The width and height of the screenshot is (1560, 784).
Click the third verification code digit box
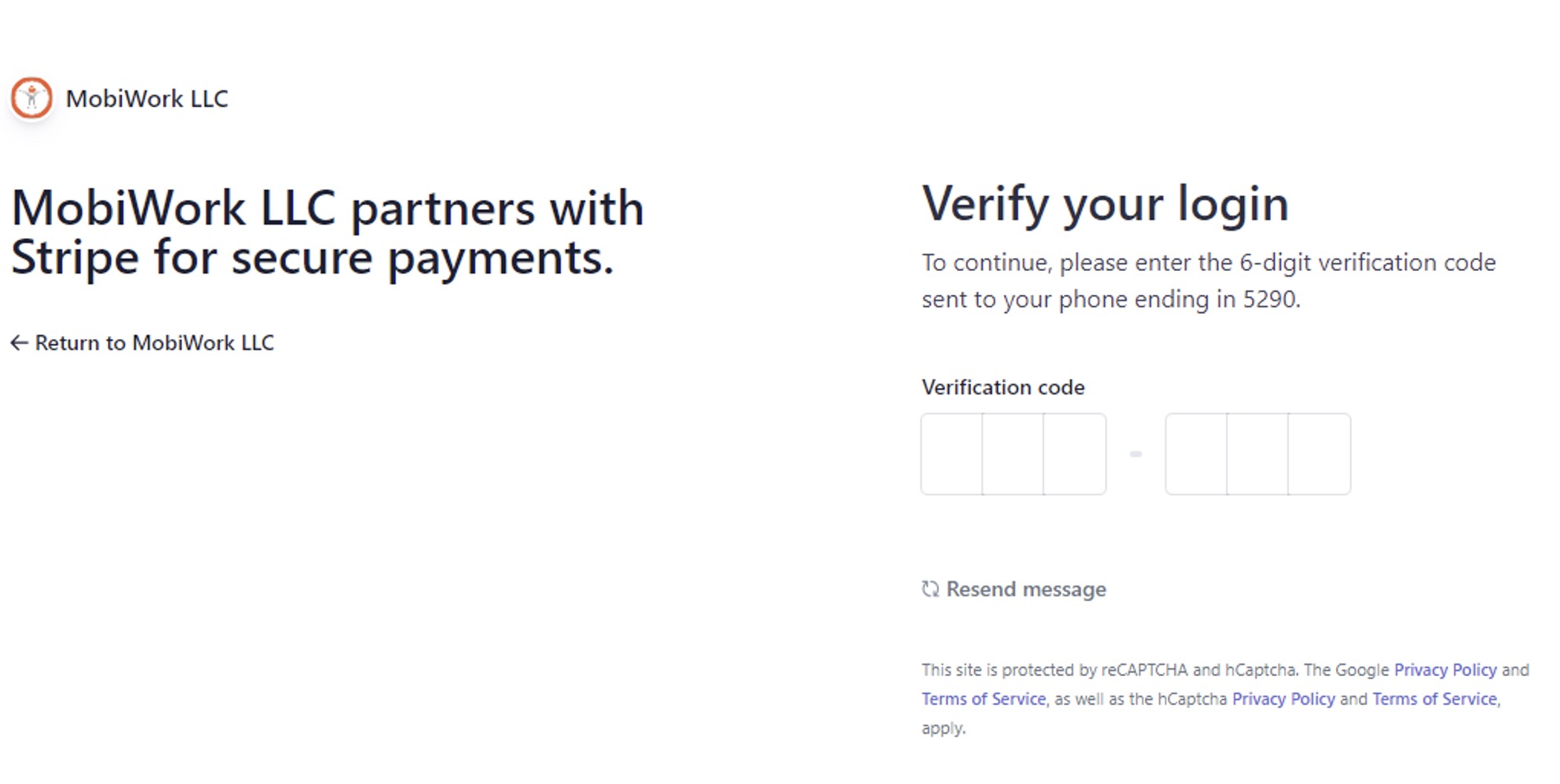(x=1075, y=454)
